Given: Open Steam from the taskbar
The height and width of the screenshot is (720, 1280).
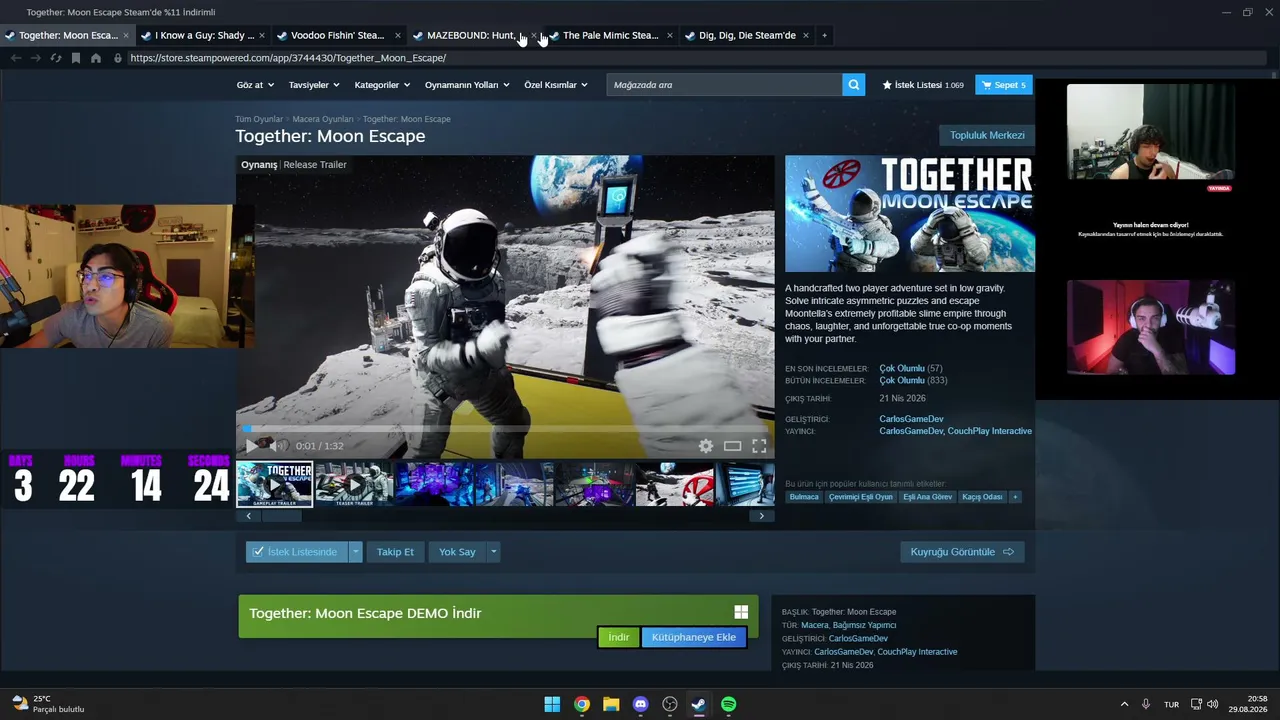Looking at the screenshot, I should (699, 704).
